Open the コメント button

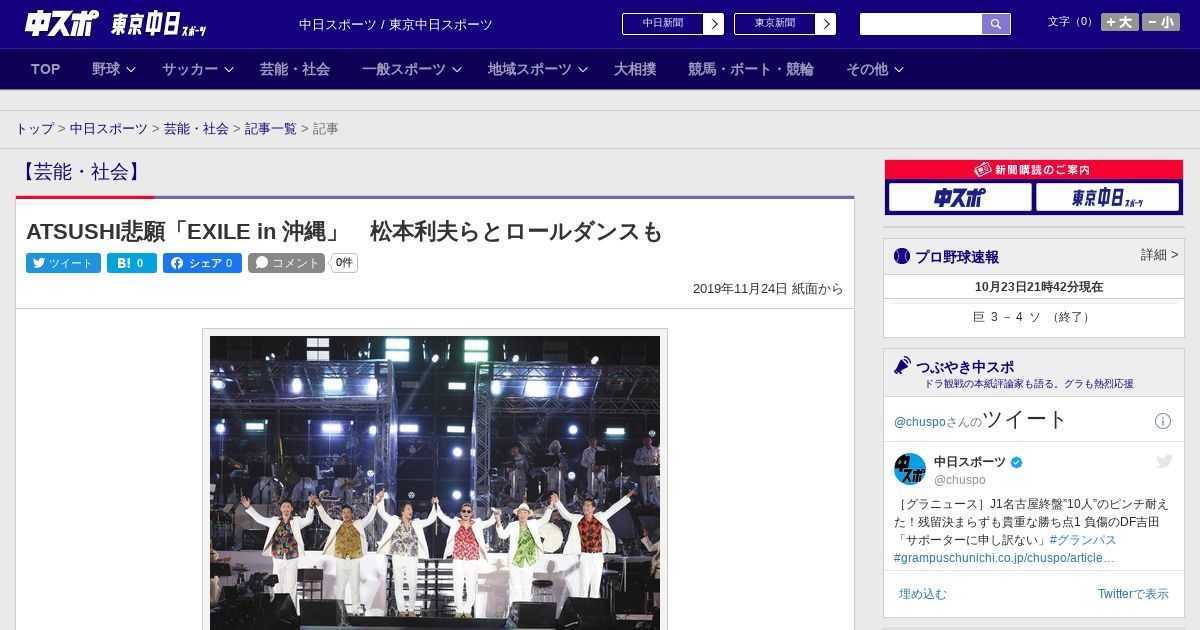[x=286, y=263]
